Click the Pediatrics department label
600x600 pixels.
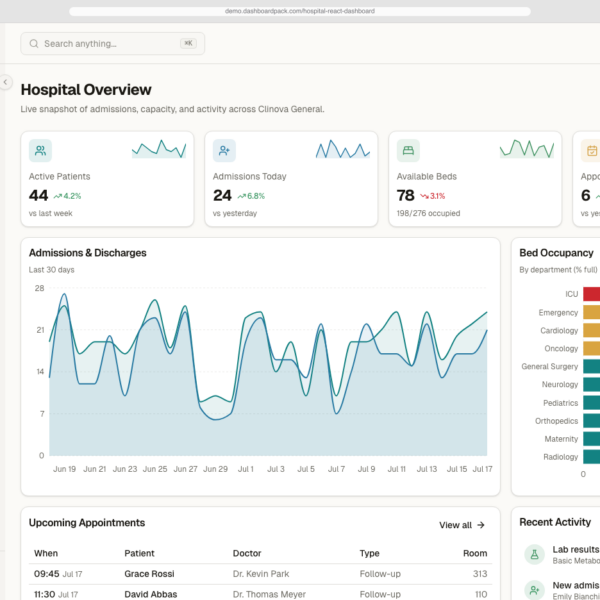[561, 403]
